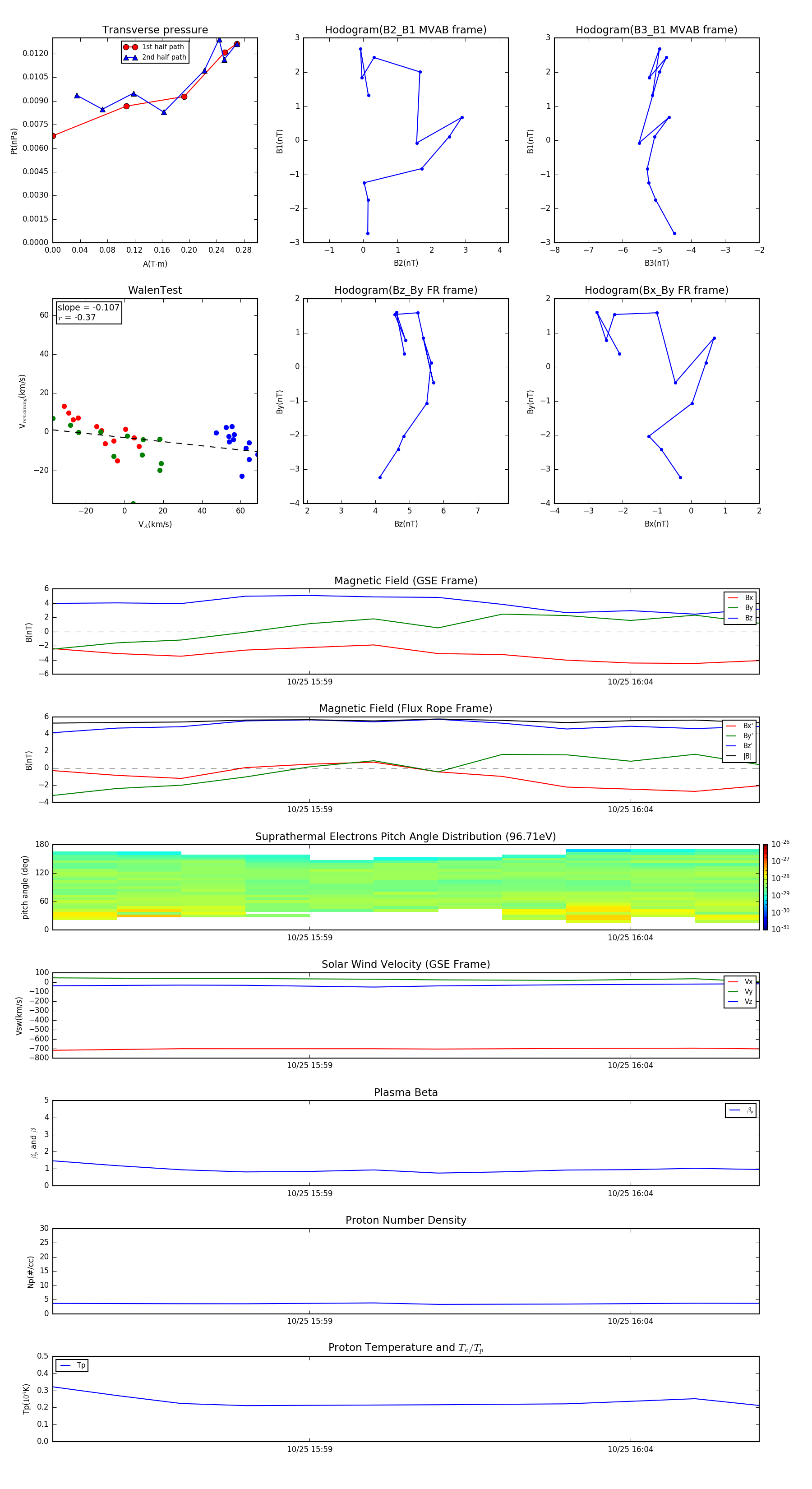Click '2nd half path' legend entry
The height and width of the screenshot is (1489, 812).
tap(155, 57)
